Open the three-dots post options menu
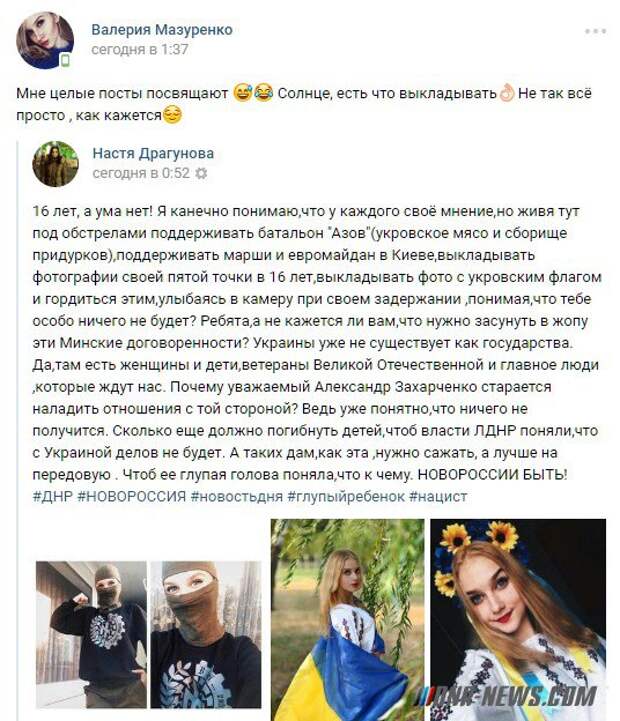The height and width of the screenshot is (721, 620). pyautogui.click(x=596, y=31)
